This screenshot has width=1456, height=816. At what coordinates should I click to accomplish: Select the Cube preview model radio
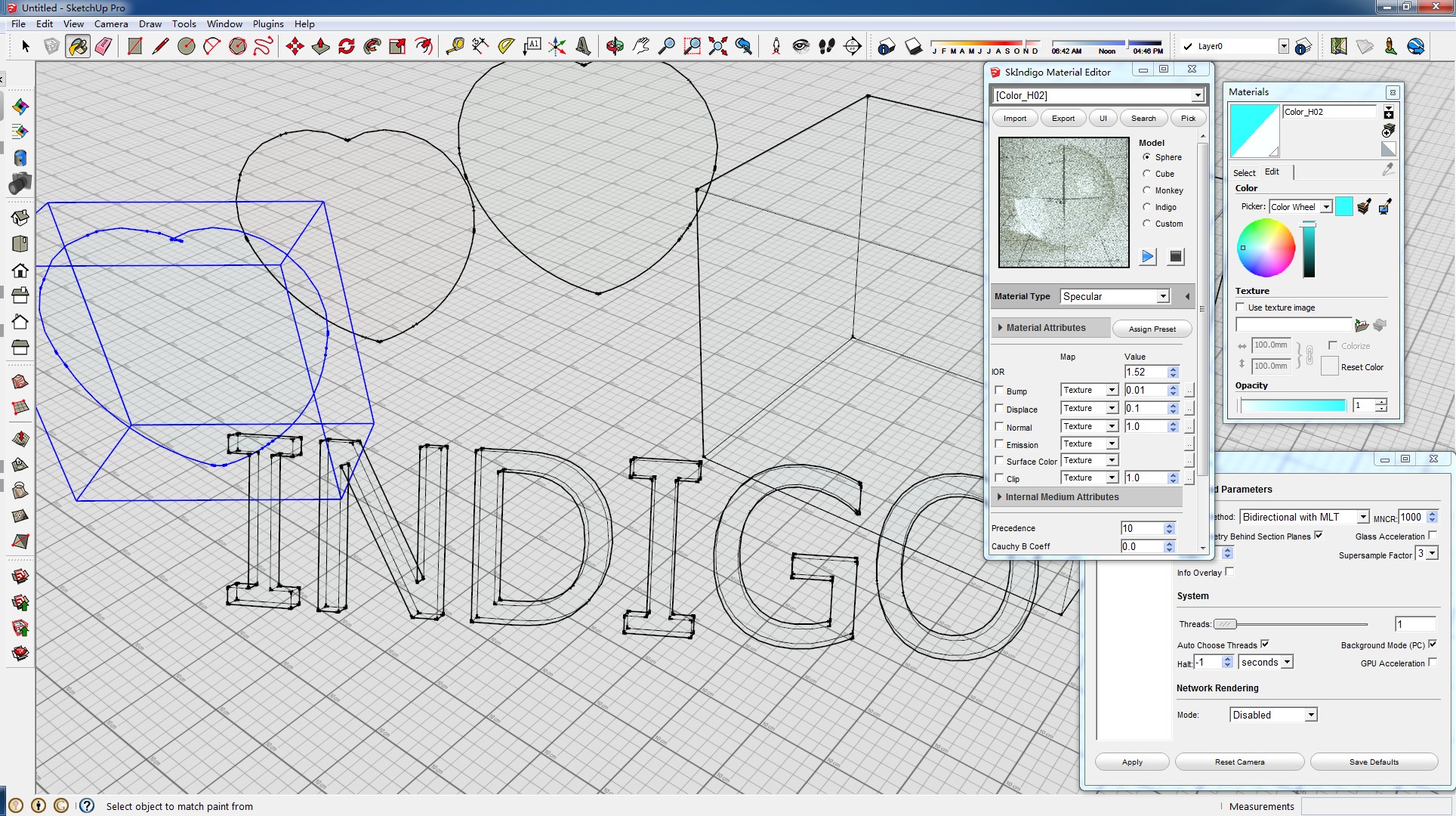coord(1146,174)
